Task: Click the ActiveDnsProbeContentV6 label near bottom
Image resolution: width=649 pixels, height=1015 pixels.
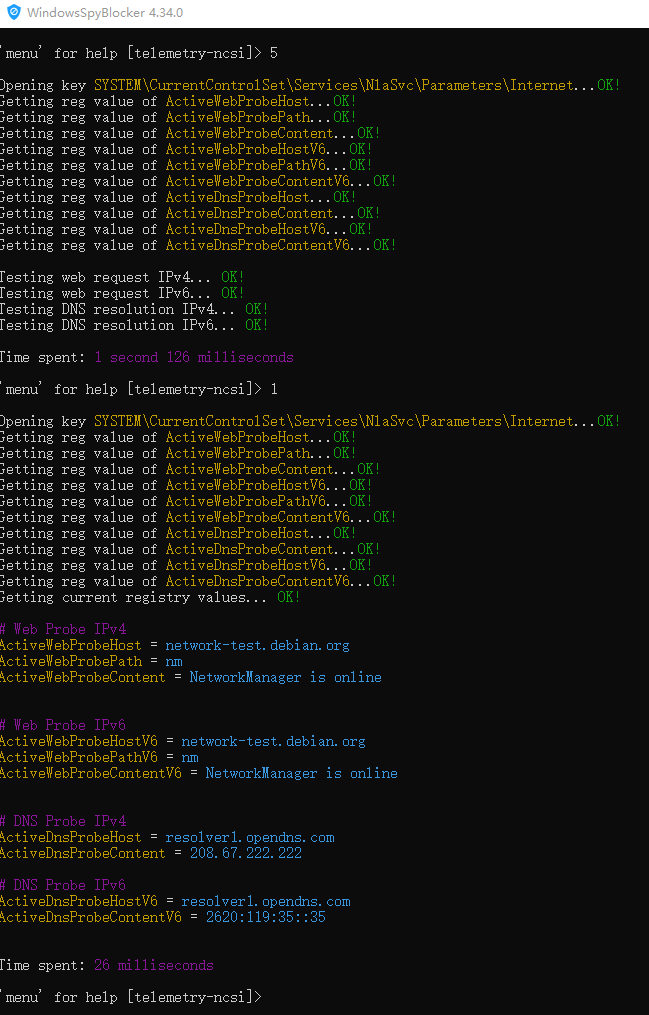Action: click(91, 917)
